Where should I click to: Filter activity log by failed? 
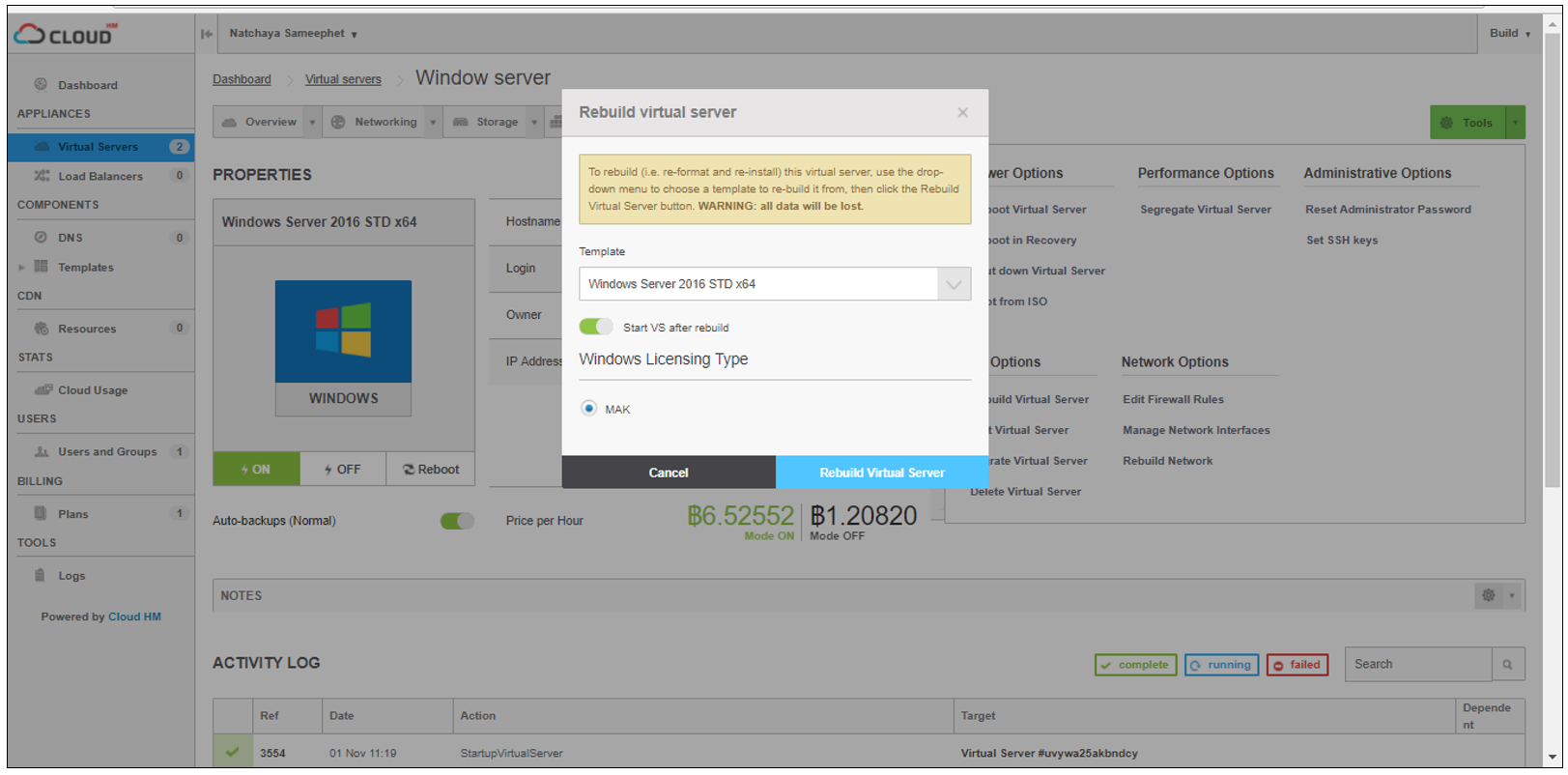coord(1297,665)
